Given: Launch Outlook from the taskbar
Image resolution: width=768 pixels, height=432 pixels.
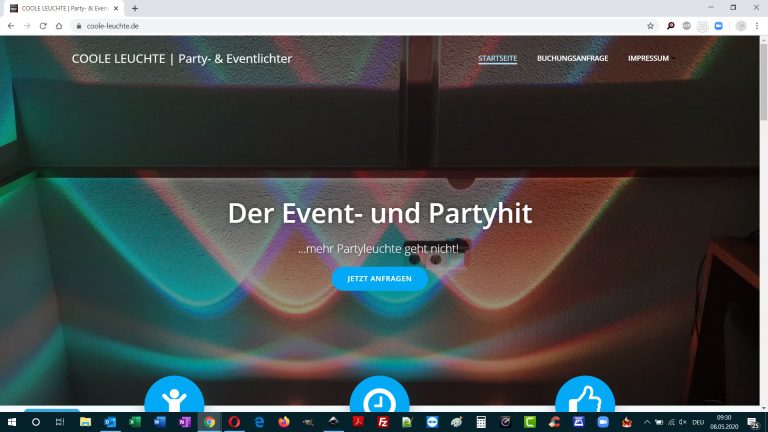Looking at the screenshot, I should coord(110,422).
